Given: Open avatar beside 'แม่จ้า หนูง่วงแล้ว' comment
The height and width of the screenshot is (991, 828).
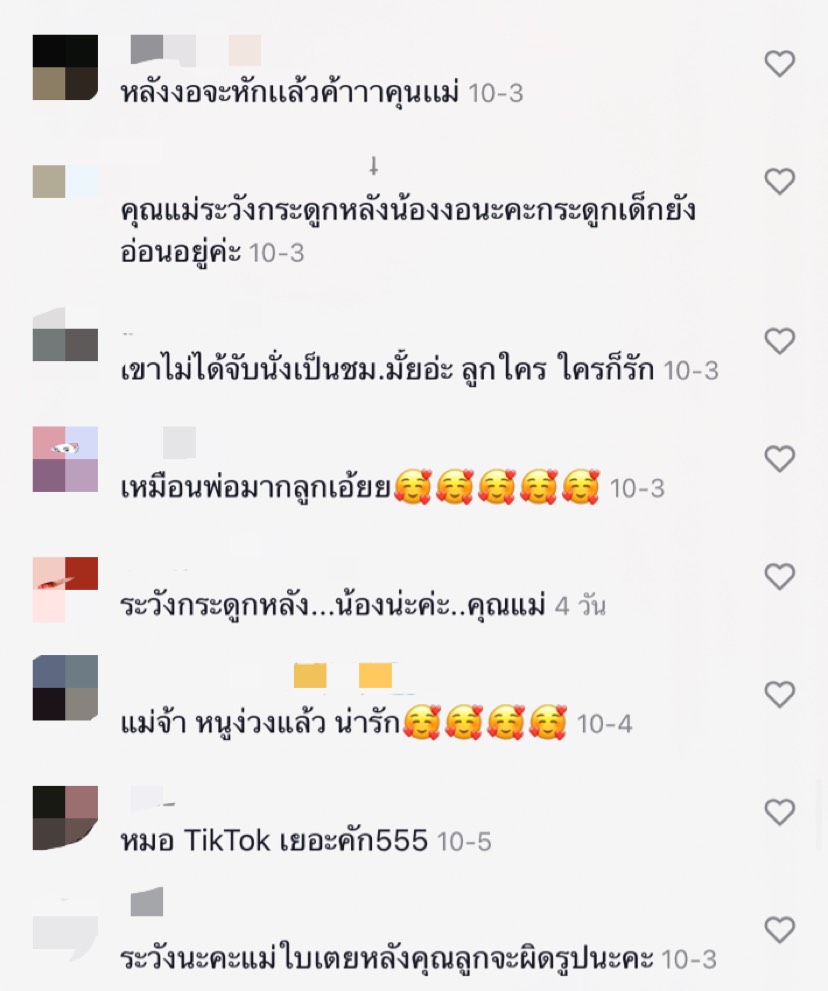Looking at the screenshot, I should tap(65, 688).
